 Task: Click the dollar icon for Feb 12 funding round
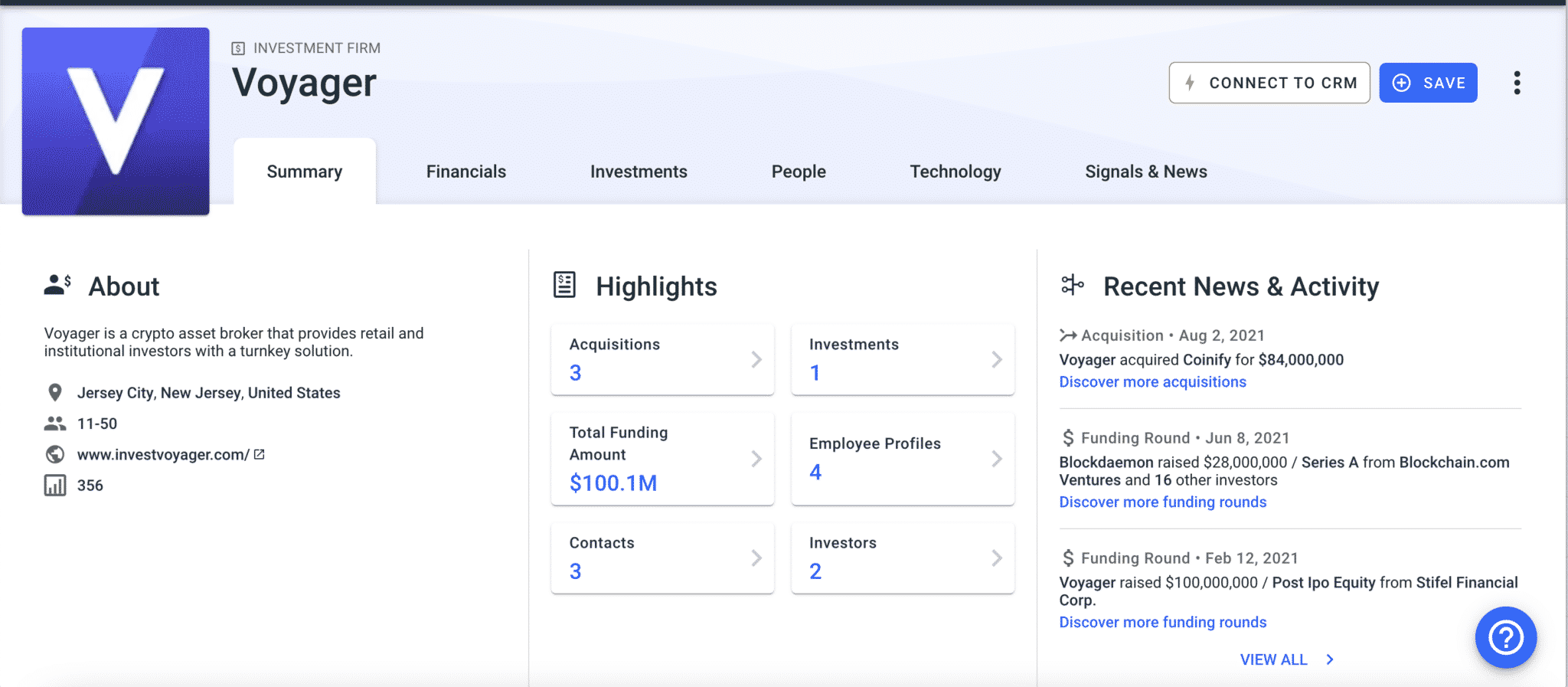click(1068, 558)
